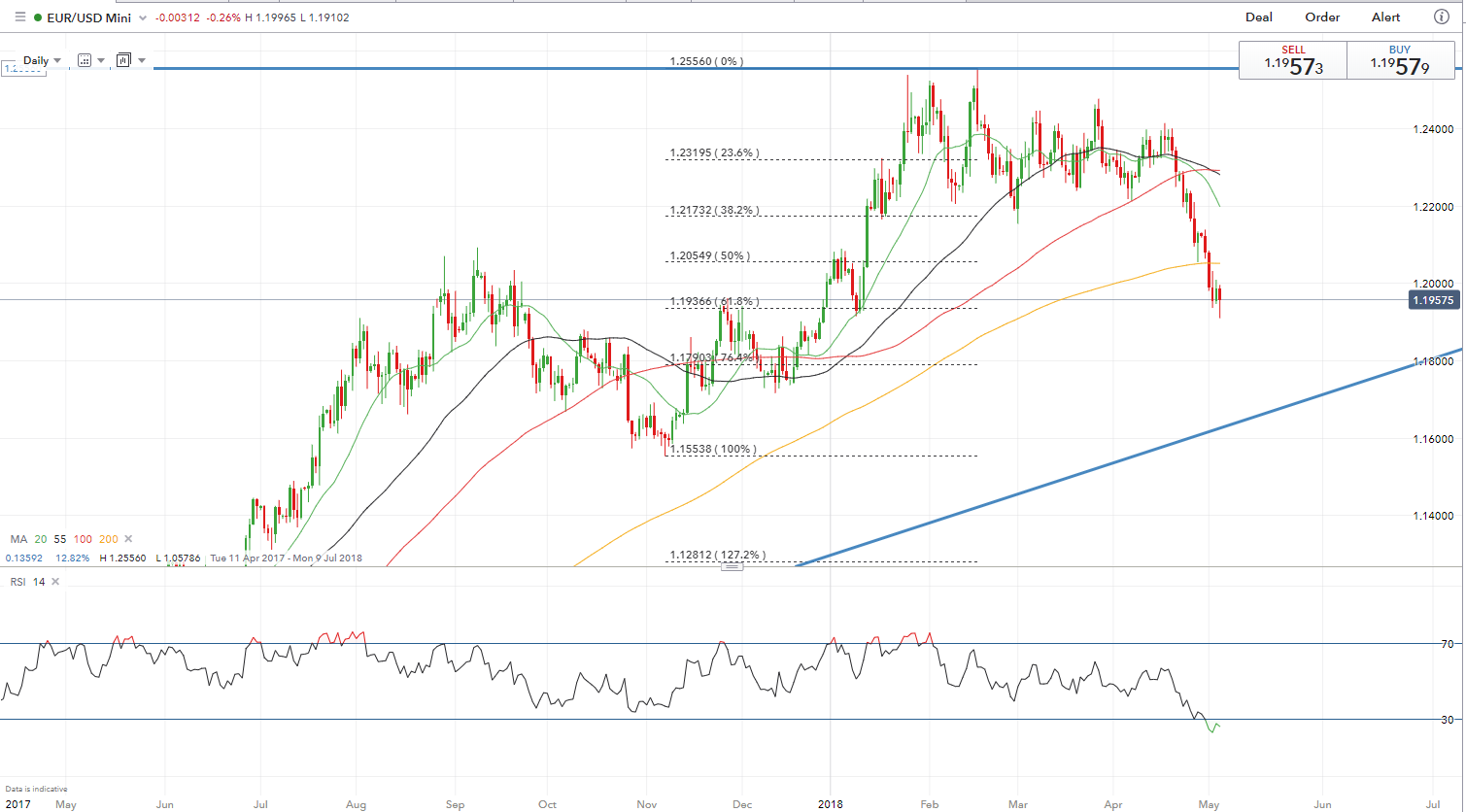This screenshot has width=1466, height=812.
Task: Click the RSI 30 level label
Action: pos(1447,720)
